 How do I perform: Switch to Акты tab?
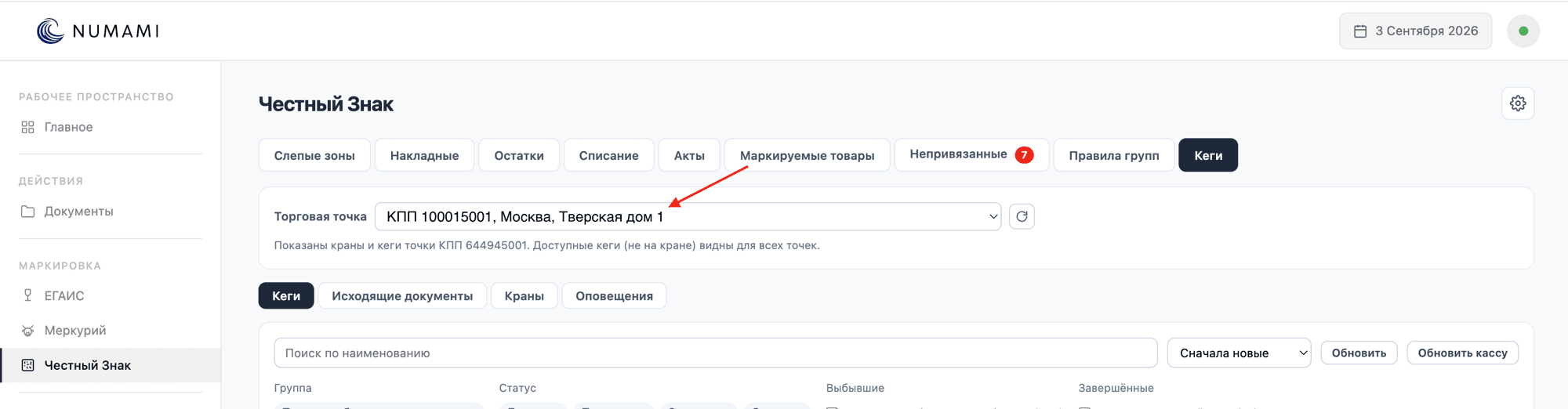tap(689, 155)
